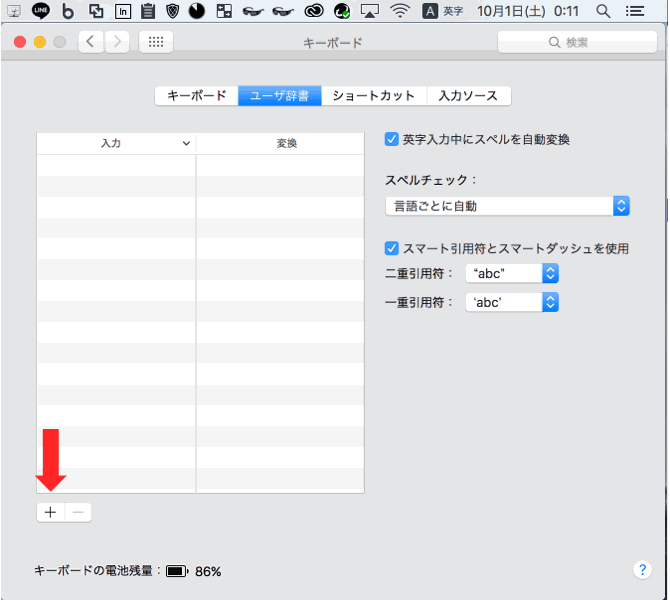
Task: Go forward with the right chevron button
Action: (x=117, y=42)
